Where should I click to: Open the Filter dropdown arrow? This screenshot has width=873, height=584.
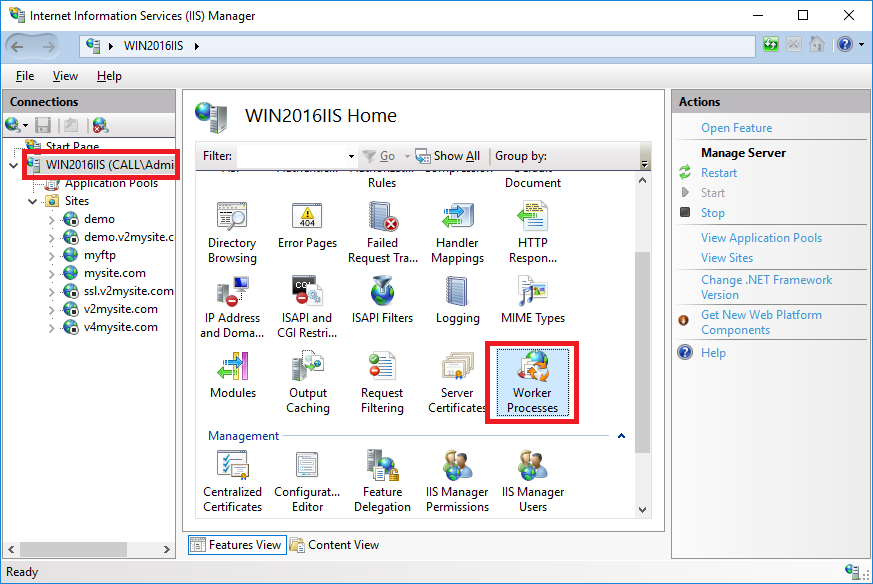[351, 156]
